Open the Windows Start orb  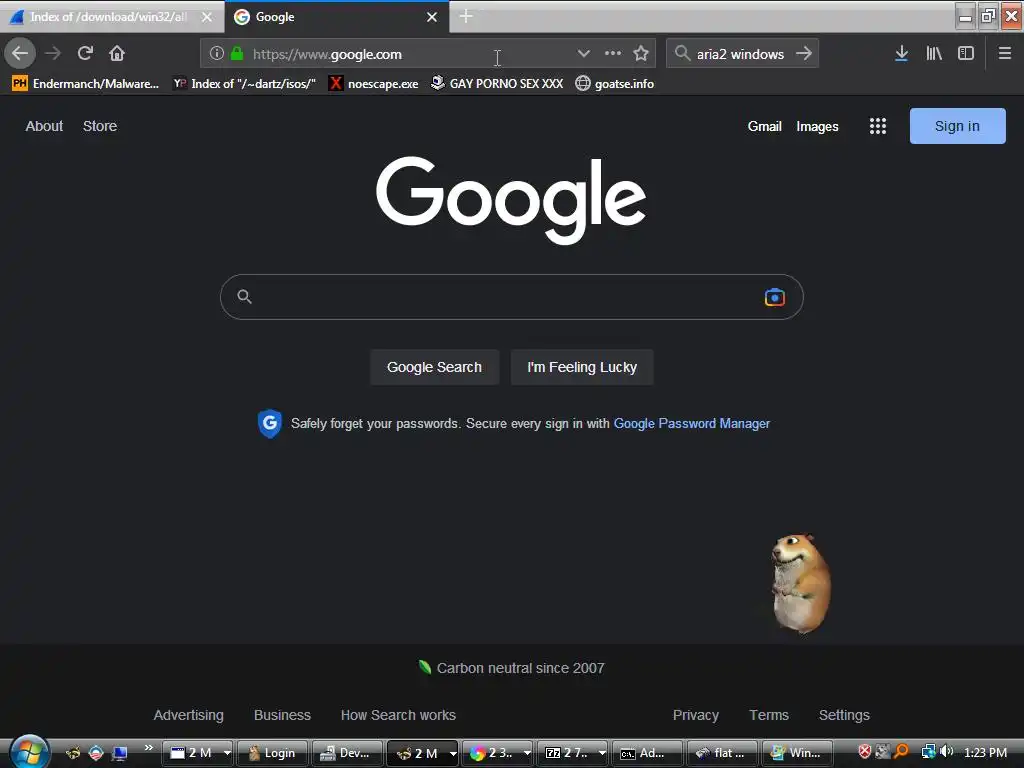29,752
